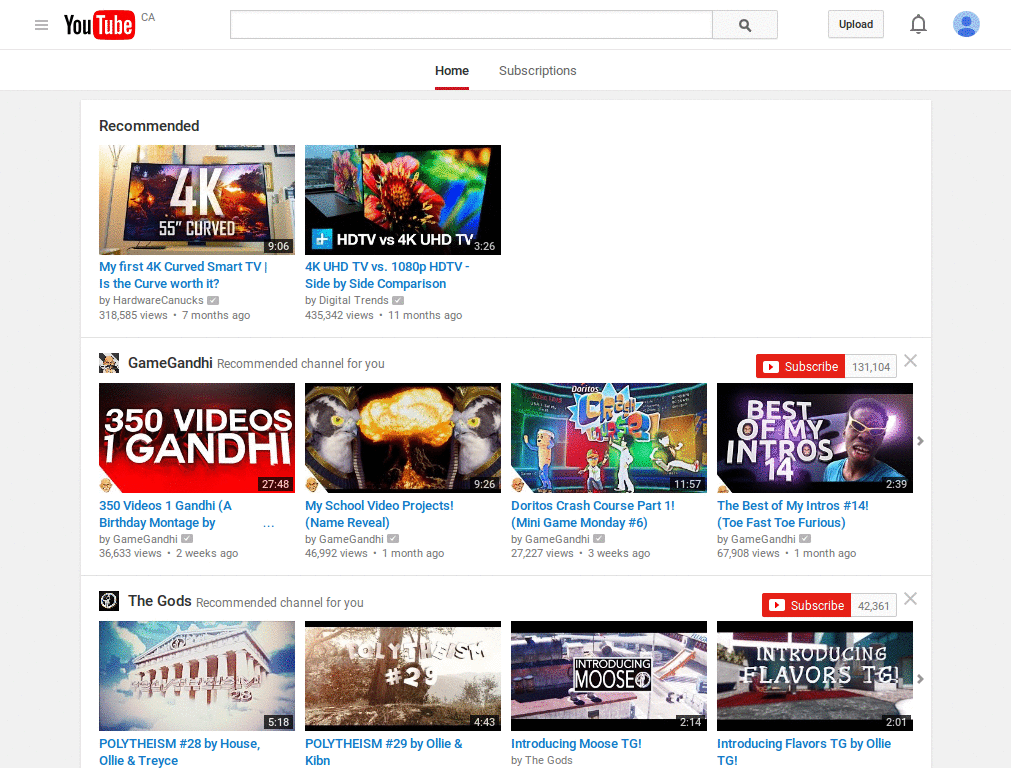Open the Polytheism 28 temple thumbnail
1024x768 pixels.
pyautogui.click(x=197, y=676)
